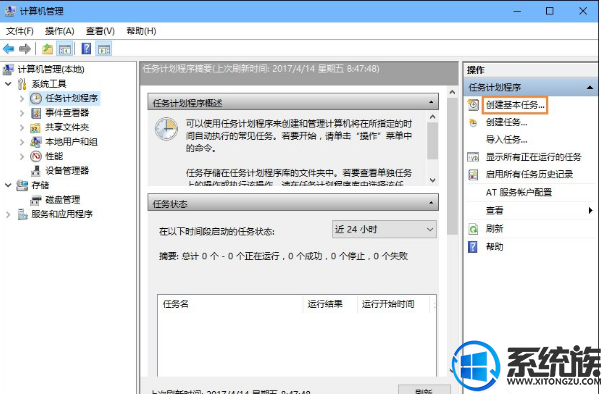
Task: Click AT 服务帐户配置 action
Action: (519, 192)
